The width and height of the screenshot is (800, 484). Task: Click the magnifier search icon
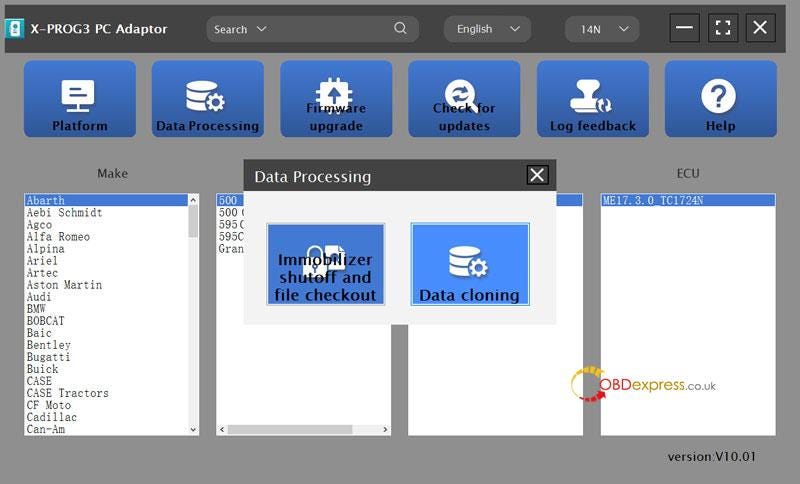pyautogui.click(x=401, y=28)
